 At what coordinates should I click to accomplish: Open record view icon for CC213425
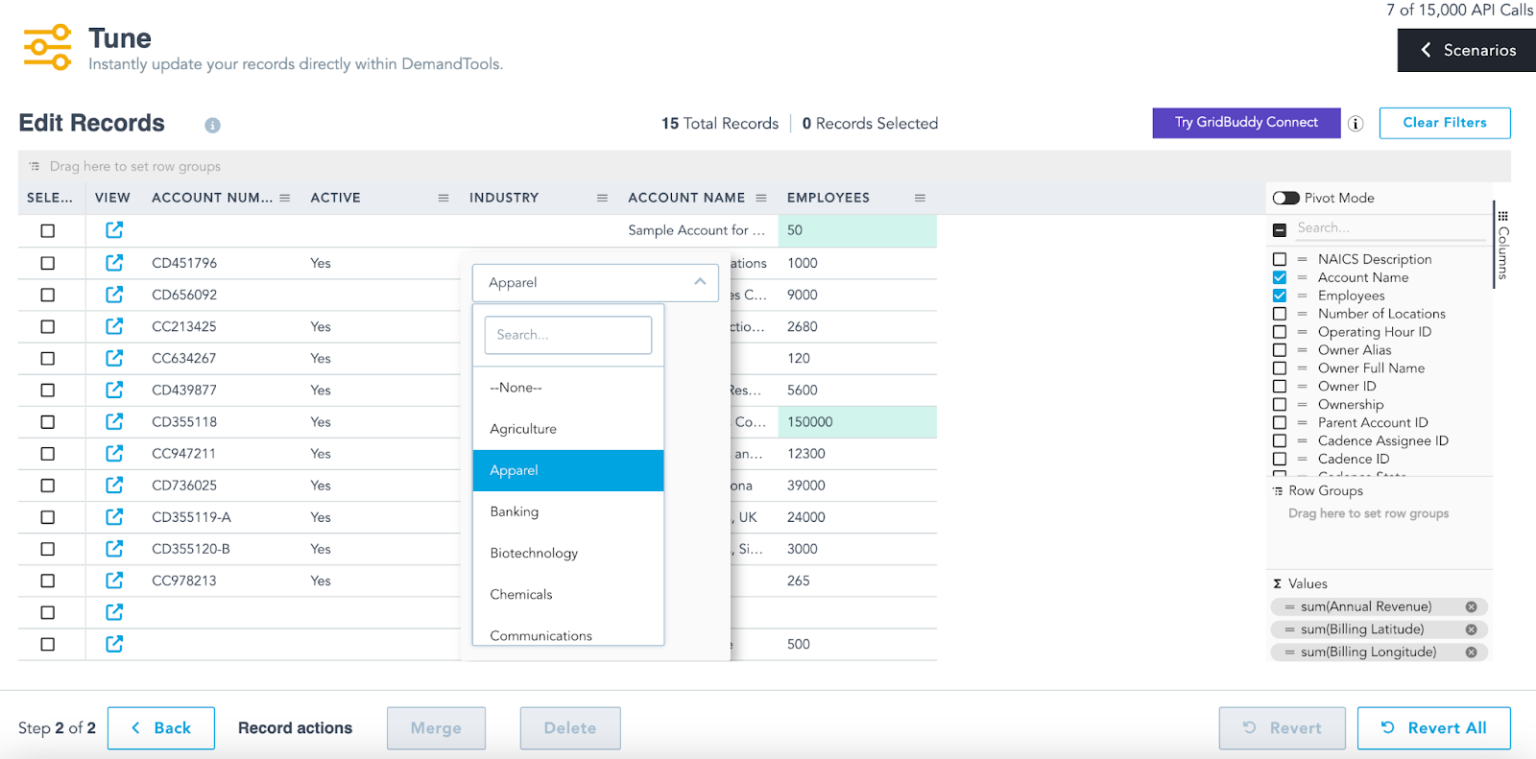click(x=114, y=326)
